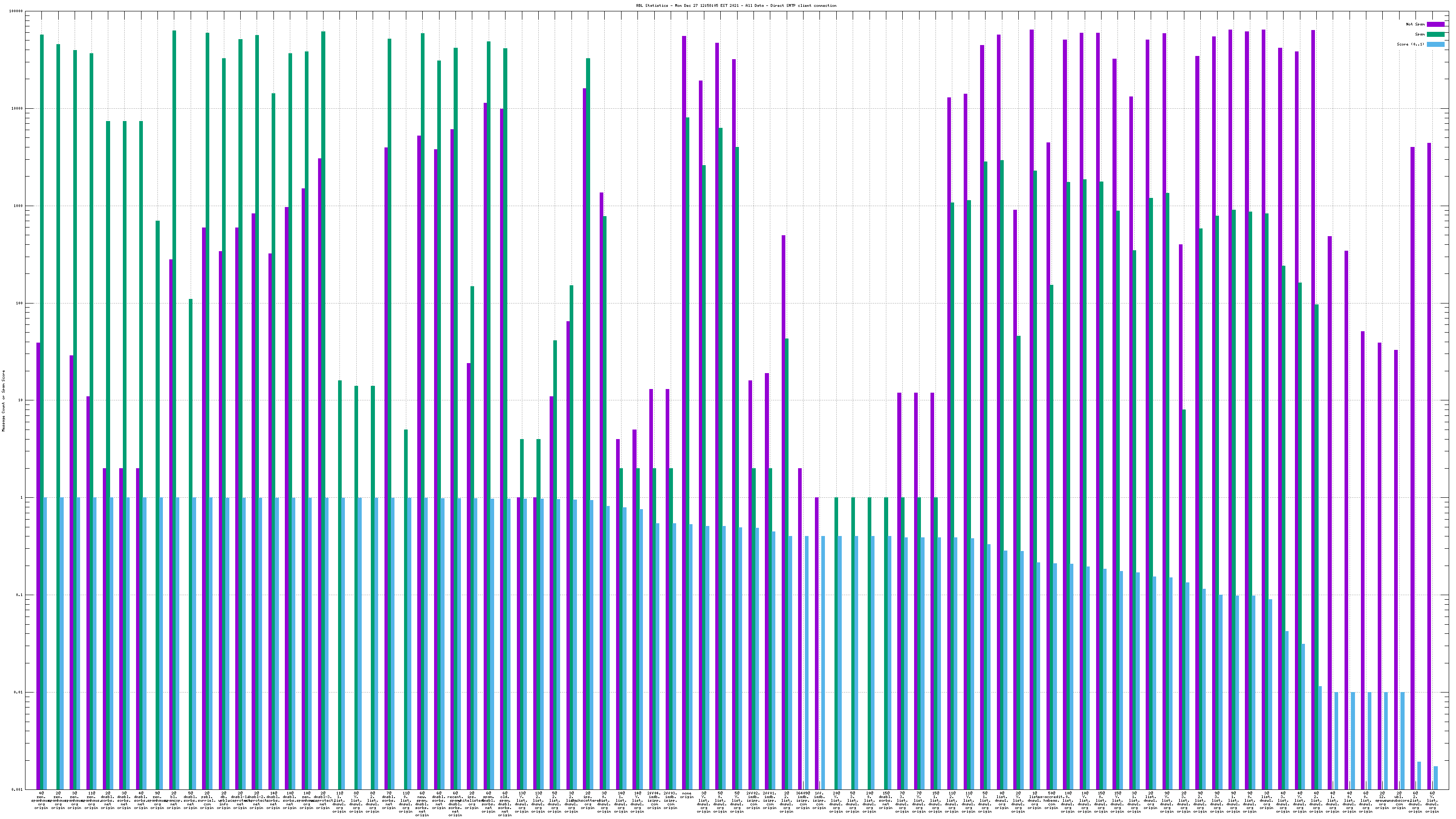Click the 0.001 y-axis tick label
Screen dimensions: 1456x819
click(17, 789)
